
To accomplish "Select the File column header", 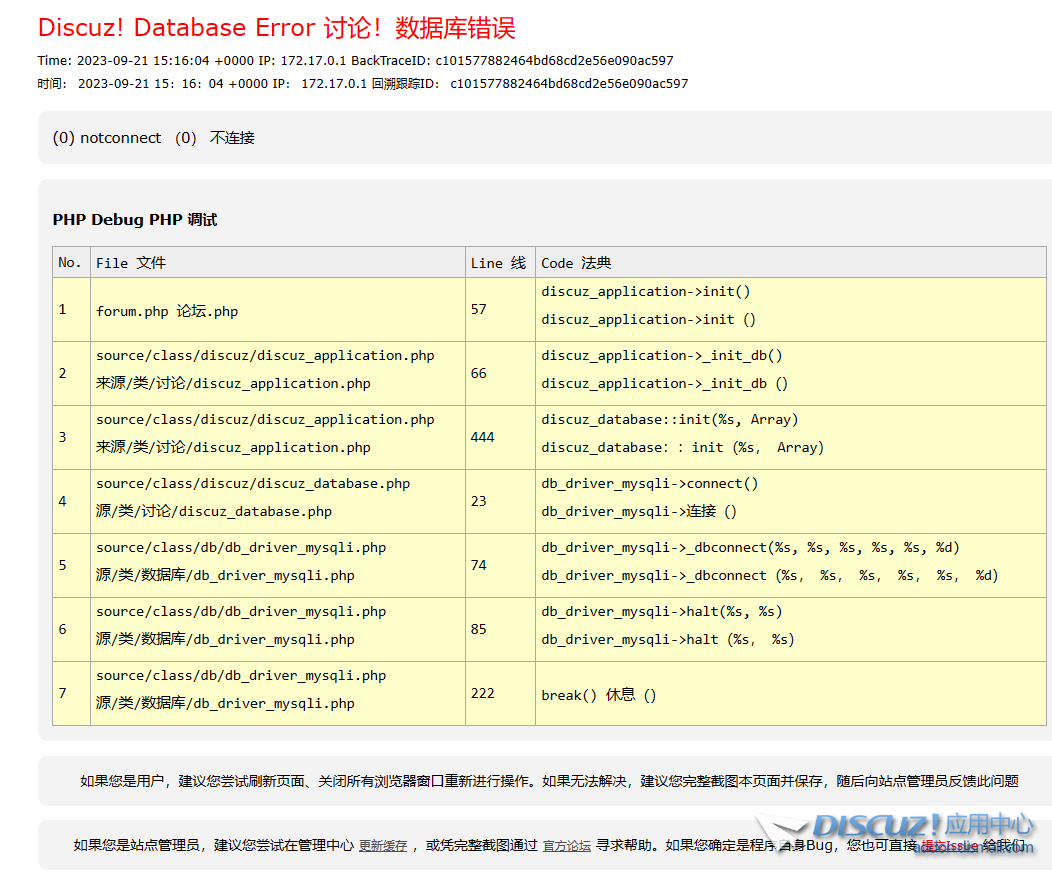I will [131, 263].
